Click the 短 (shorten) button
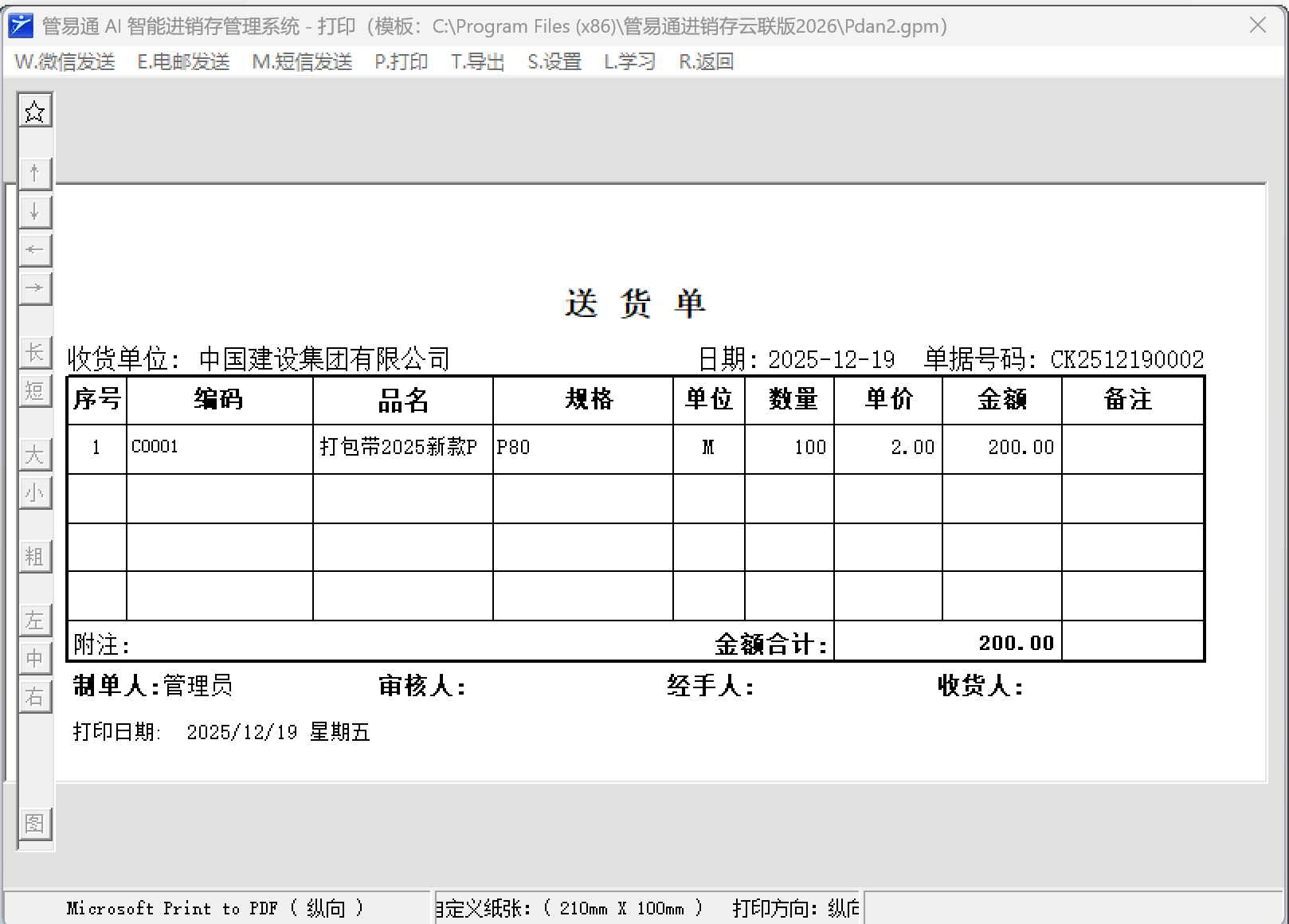This screenshot has height=924, width=1289. pyautogui.click(x=34, y=391)
